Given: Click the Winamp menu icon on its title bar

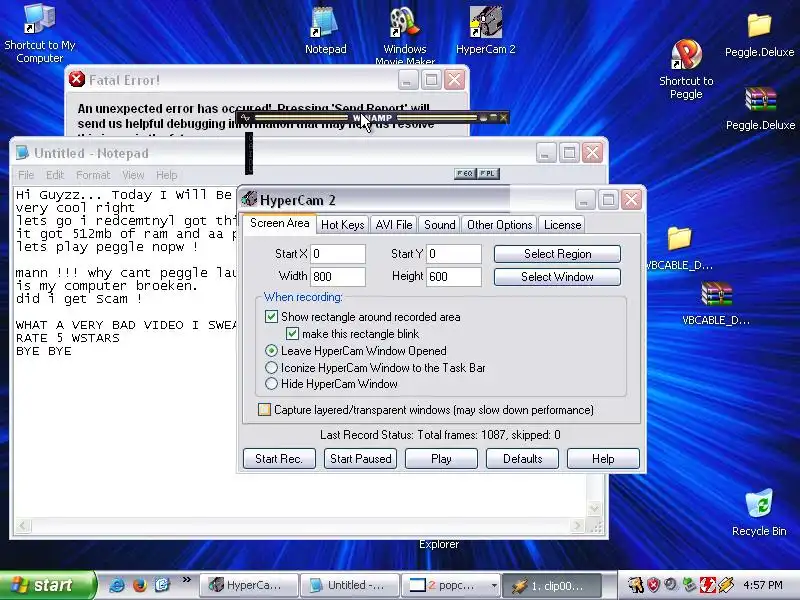Looking at the screenshot, I should point(245,118).
